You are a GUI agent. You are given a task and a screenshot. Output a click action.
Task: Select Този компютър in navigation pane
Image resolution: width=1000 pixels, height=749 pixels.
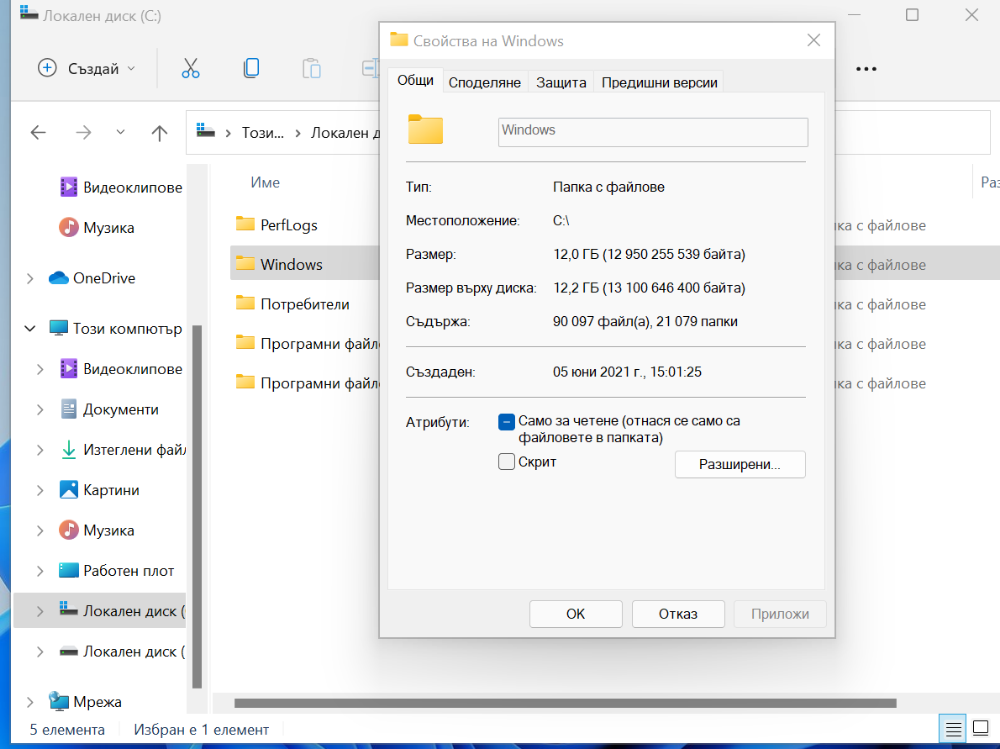click(x=115, y=329)
